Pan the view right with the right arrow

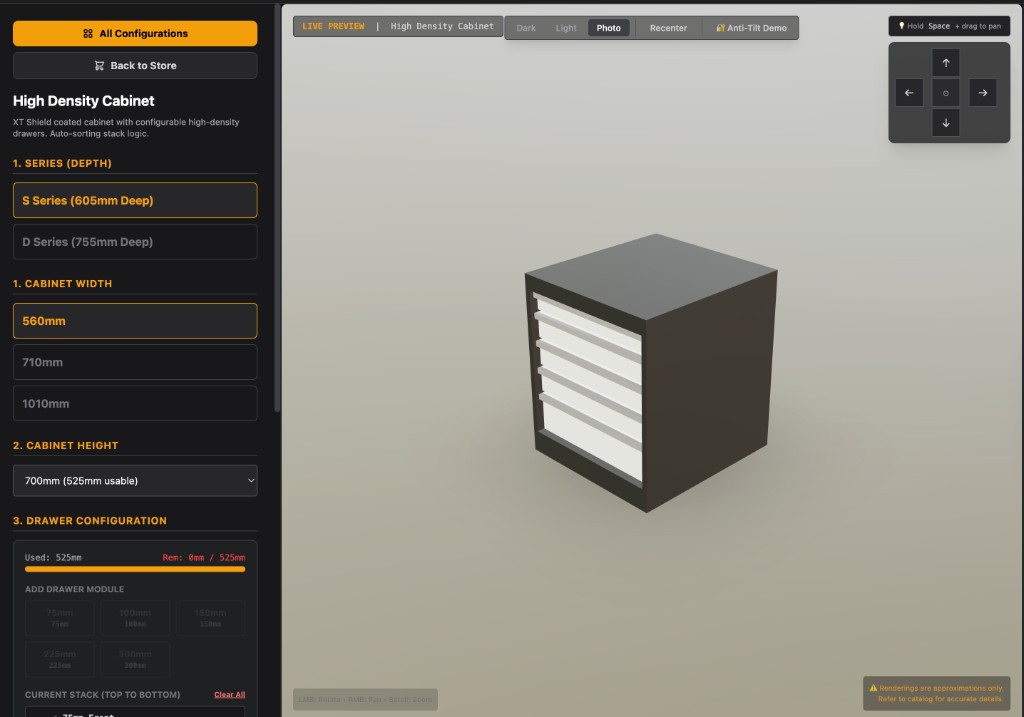point(982,93)
